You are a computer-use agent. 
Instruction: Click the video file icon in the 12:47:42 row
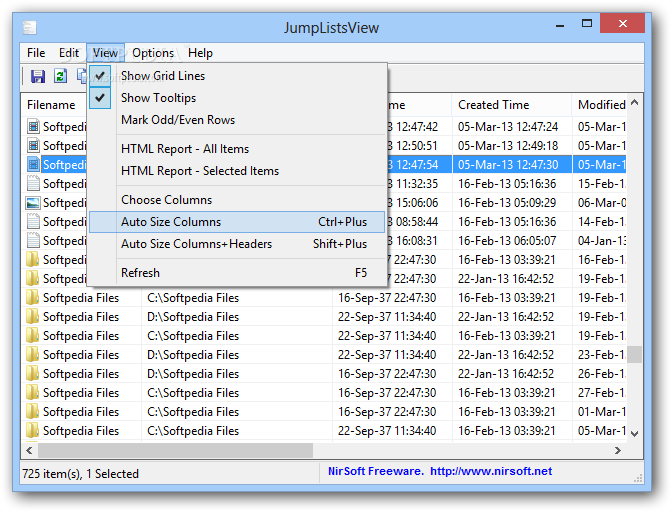click(x=33, y=126)
